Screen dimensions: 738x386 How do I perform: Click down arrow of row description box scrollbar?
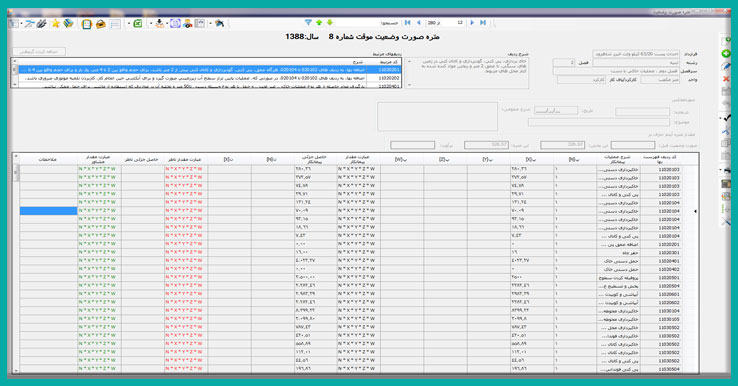[x=409, y=85]
